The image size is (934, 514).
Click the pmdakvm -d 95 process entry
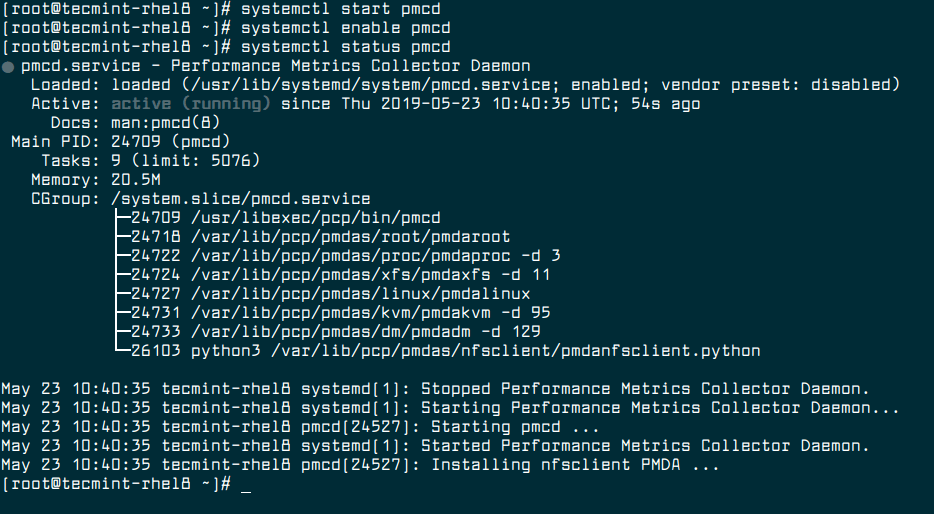point(341,313)
